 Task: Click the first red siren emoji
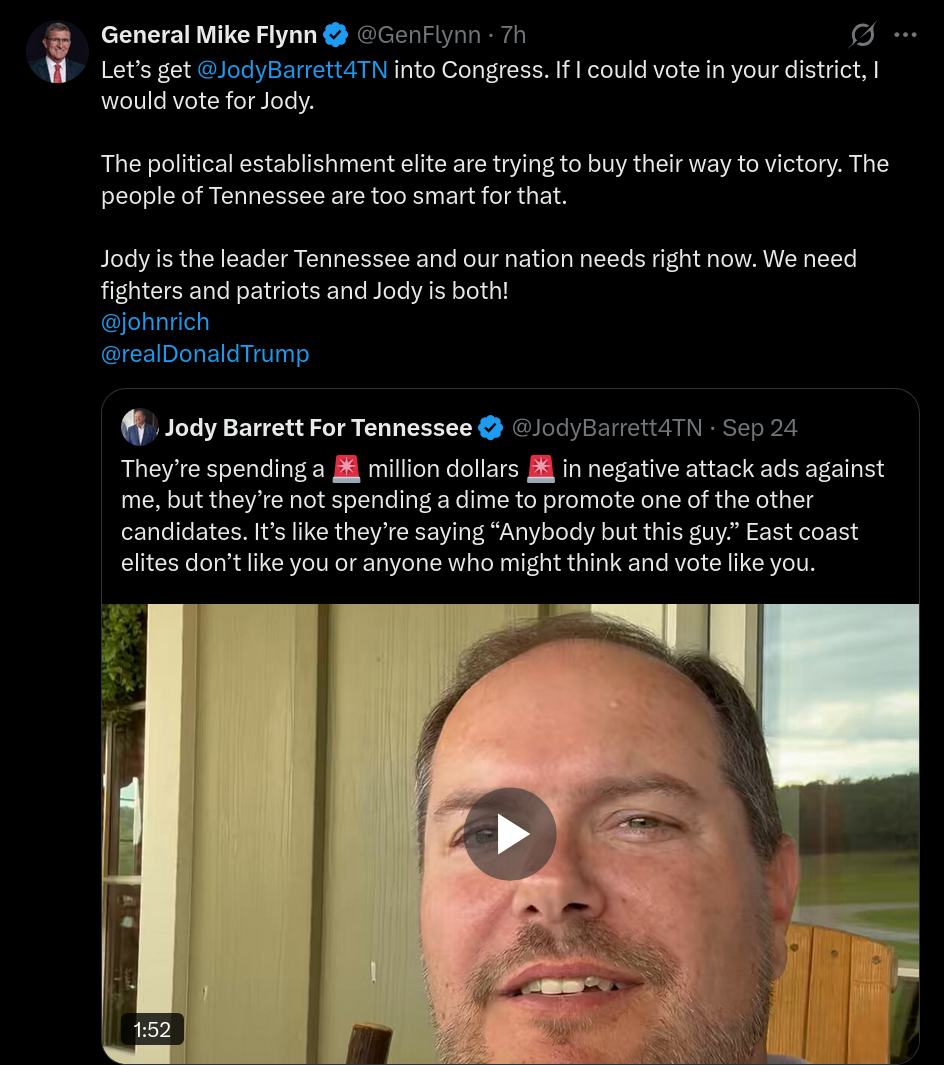coord(346,468)
